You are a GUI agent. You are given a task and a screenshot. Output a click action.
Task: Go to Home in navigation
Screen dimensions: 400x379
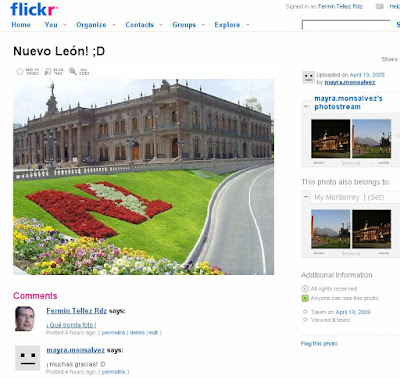click(21, 25)
